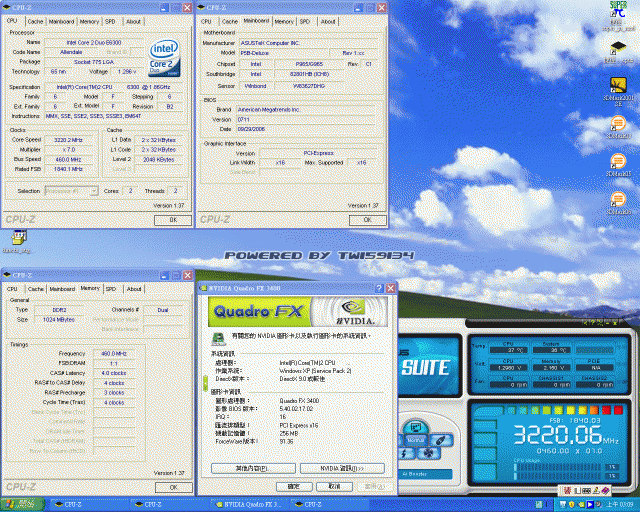Screen dimensions: 640x512
Task: Click the monitor icon in the AI Suite control pad
Action: click(x=416, y=427)
